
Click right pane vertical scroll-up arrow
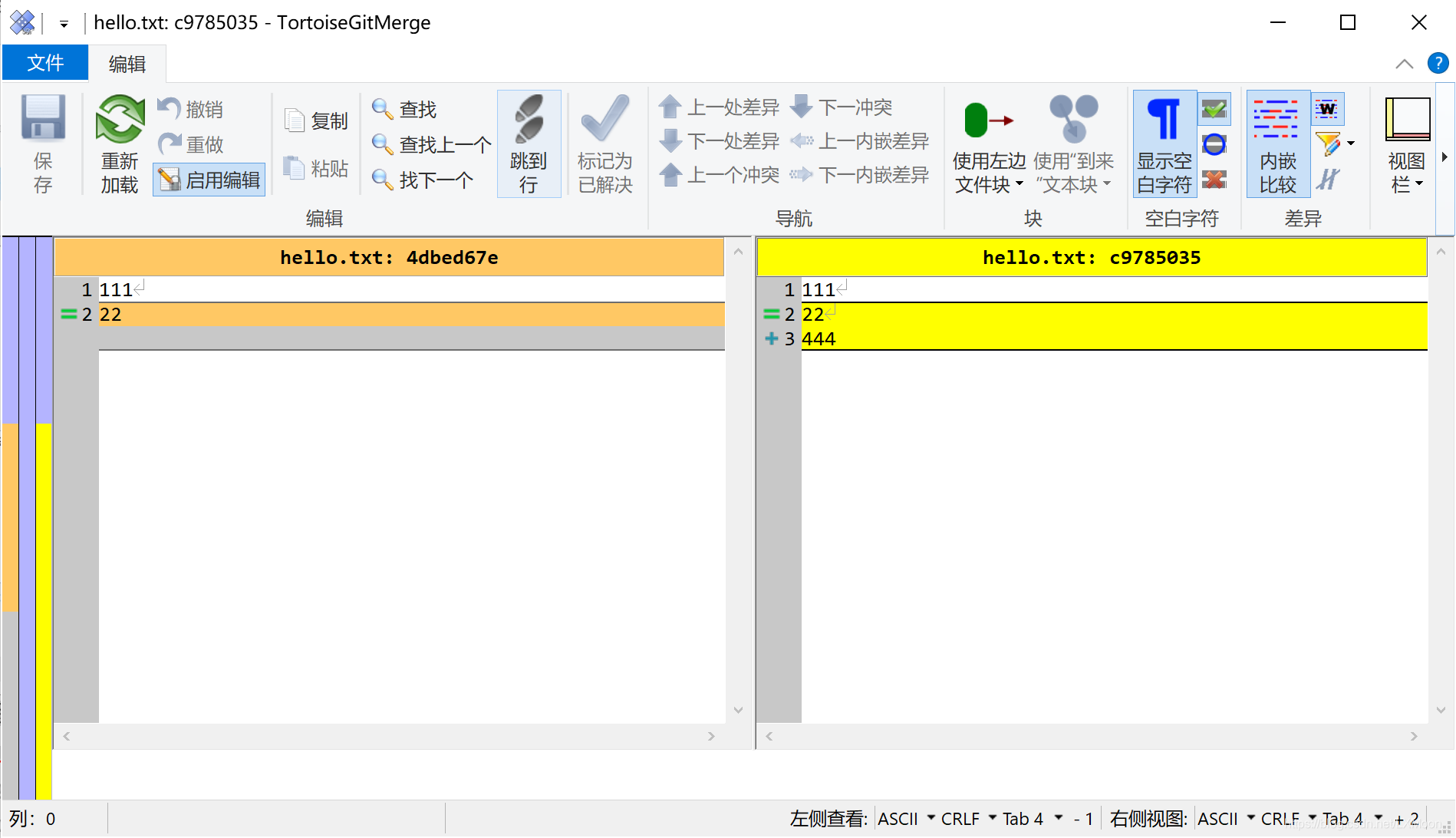pyautogui.click(x=1441, y=252)
